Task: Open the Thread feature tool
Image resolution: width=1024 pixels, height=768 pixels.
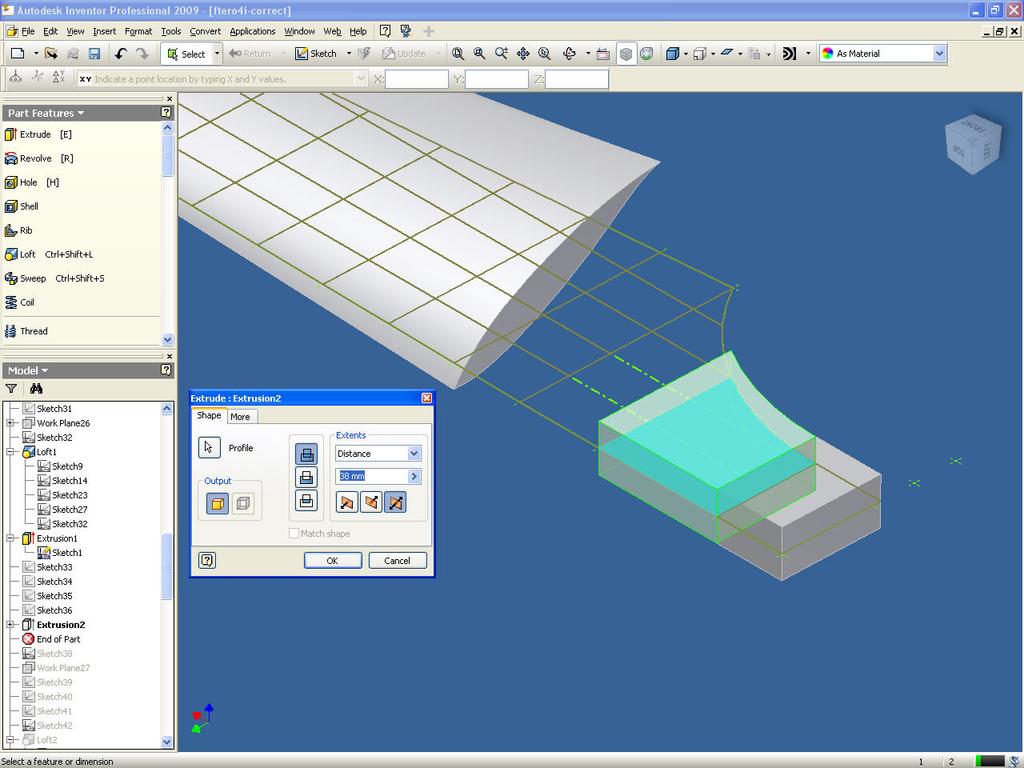Action: coord(26,331)
